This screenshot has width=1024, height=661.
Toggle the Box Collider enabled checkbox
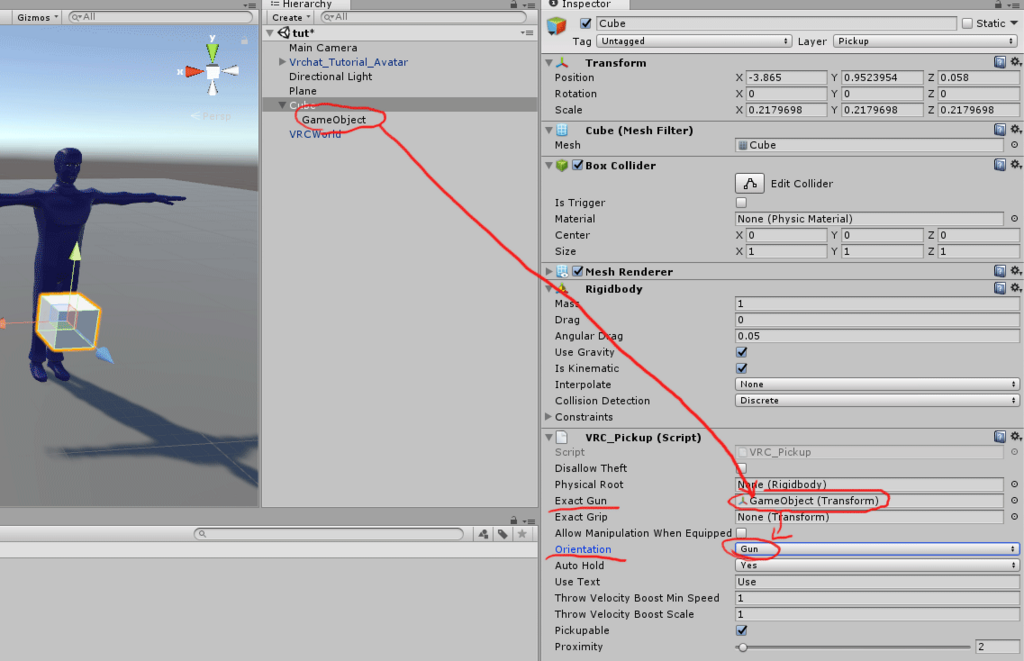click(577, 165)
